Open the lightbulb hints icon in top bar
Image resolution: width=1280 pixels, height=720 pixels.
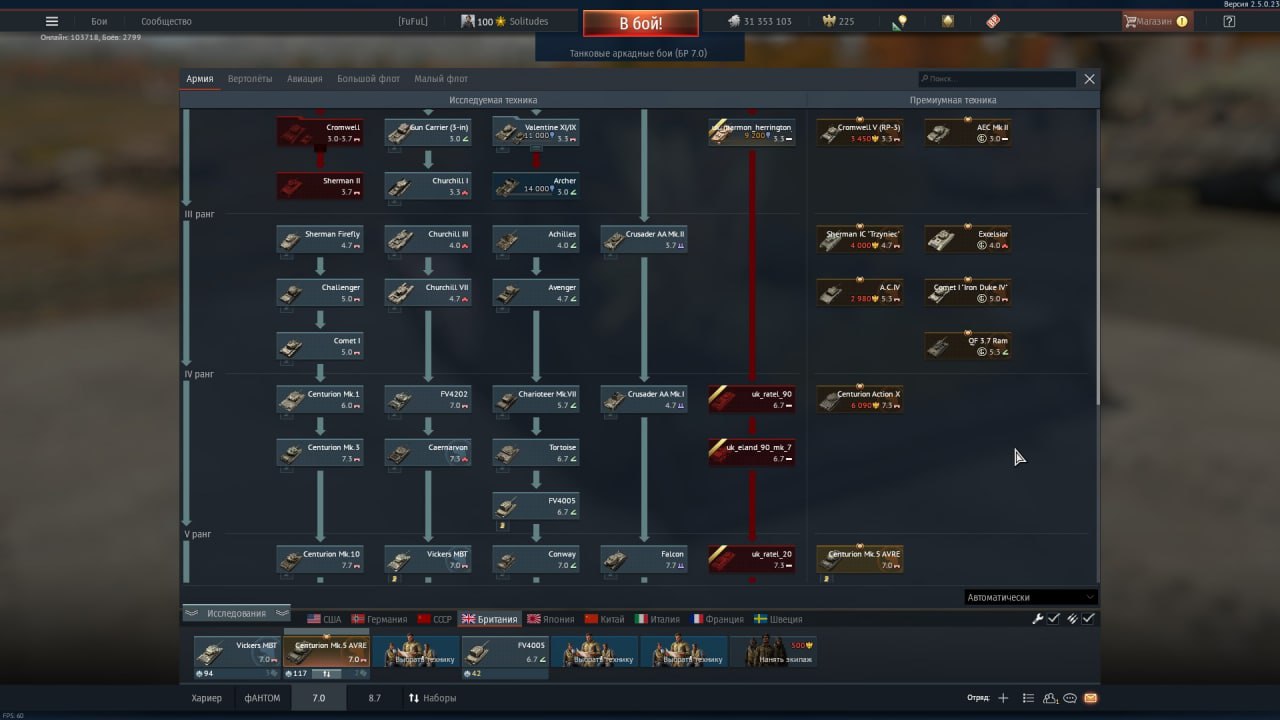[900, 21]
